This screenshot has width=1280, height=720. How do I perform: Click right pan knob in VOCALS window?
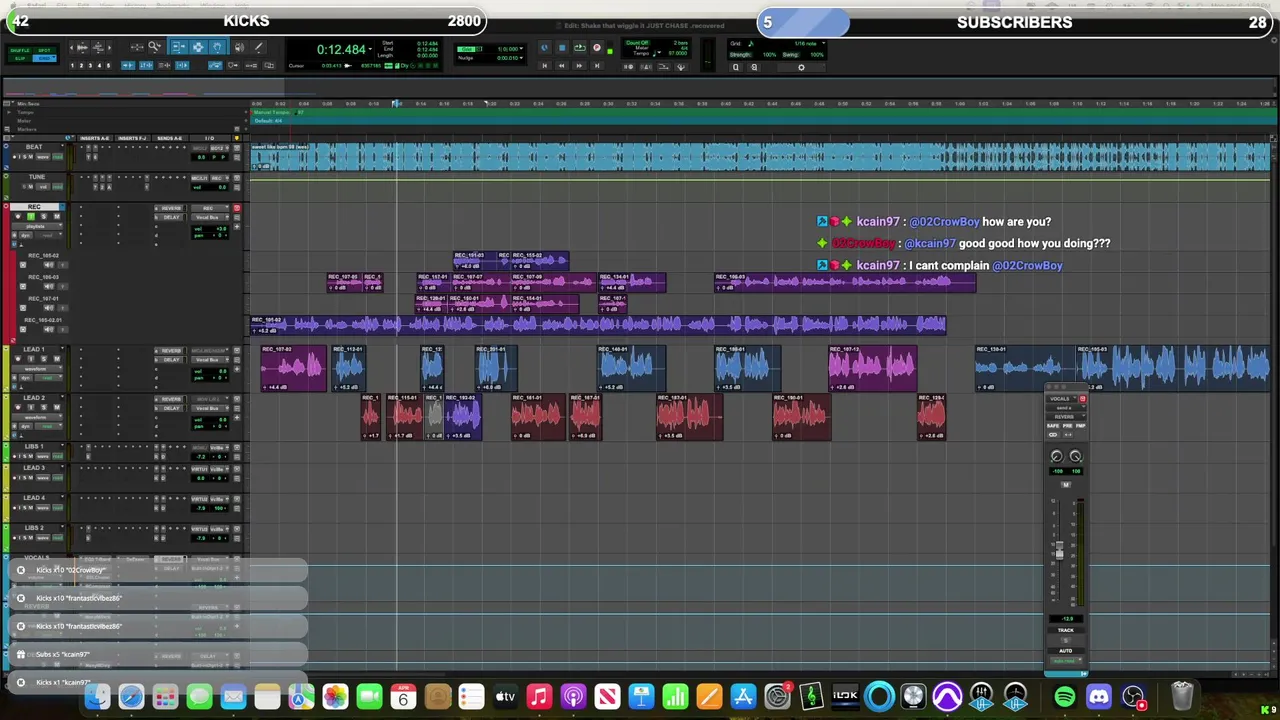tap(1076, 456)
